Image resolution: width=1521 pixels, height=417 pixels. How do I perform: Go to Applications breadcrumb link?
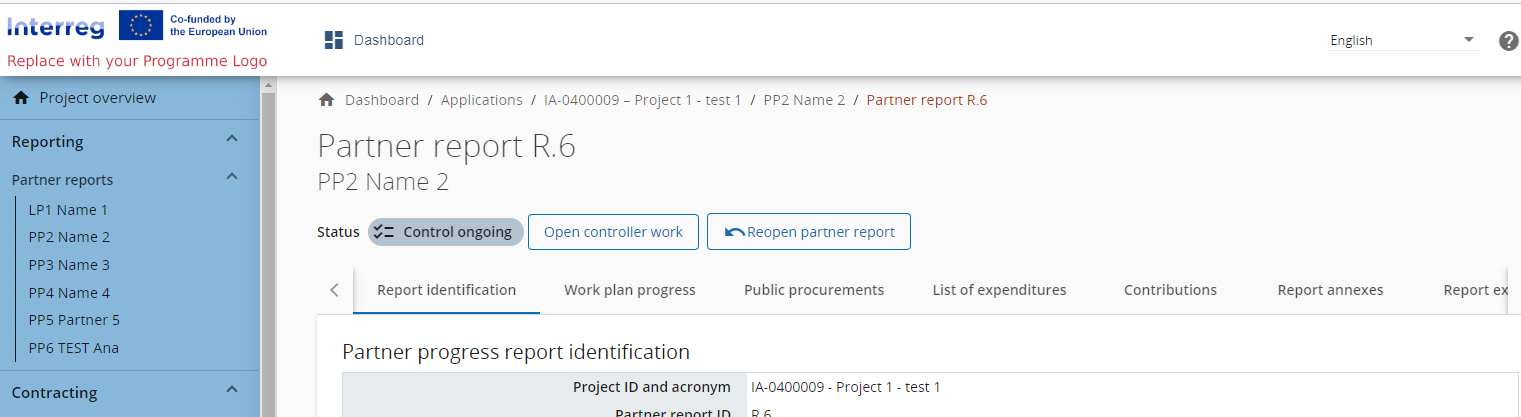[481, 100]
